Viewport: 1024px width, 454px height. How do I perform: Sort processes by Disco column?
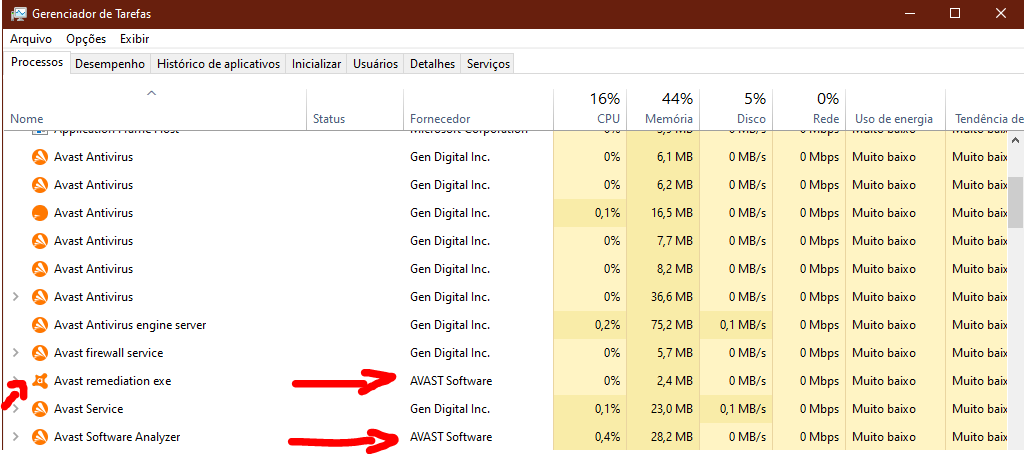(736, 108)
